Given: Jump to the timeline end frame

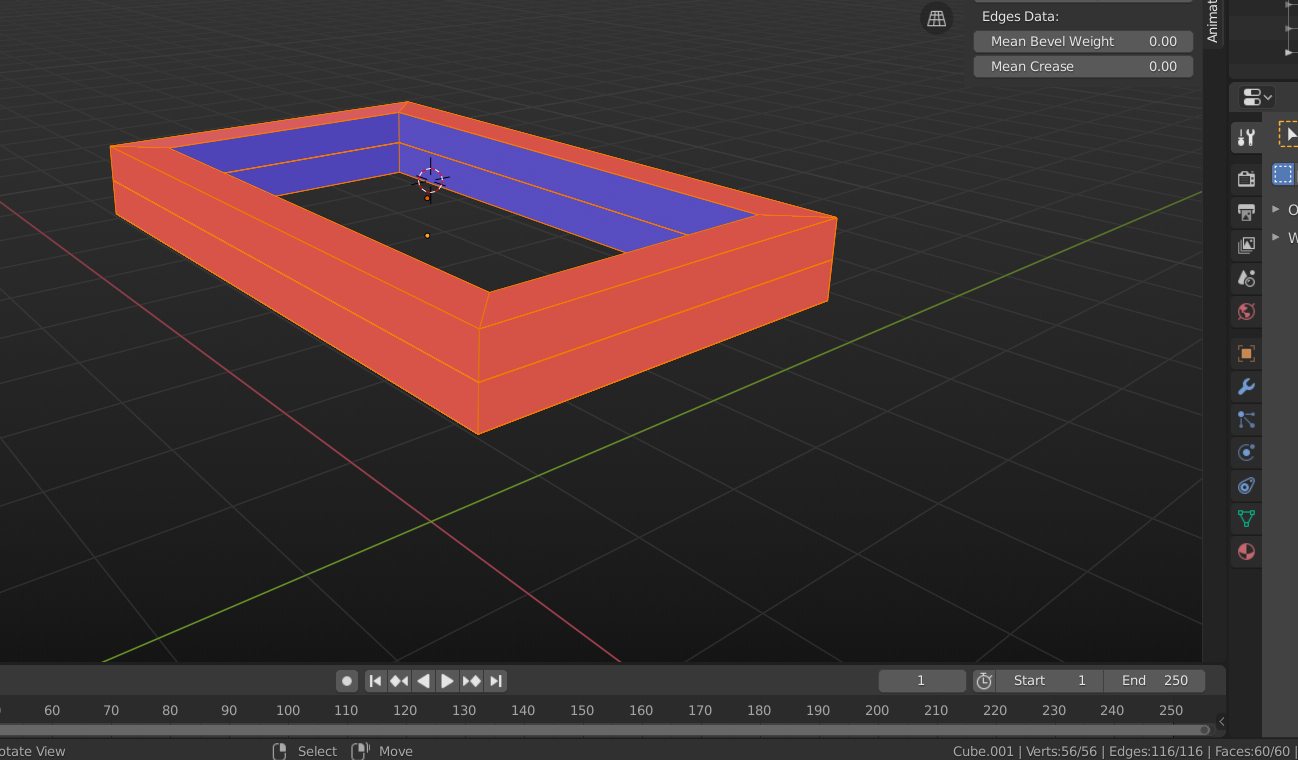Looking at the screenshot, I should pyautogui.click(x=495, y=681).
